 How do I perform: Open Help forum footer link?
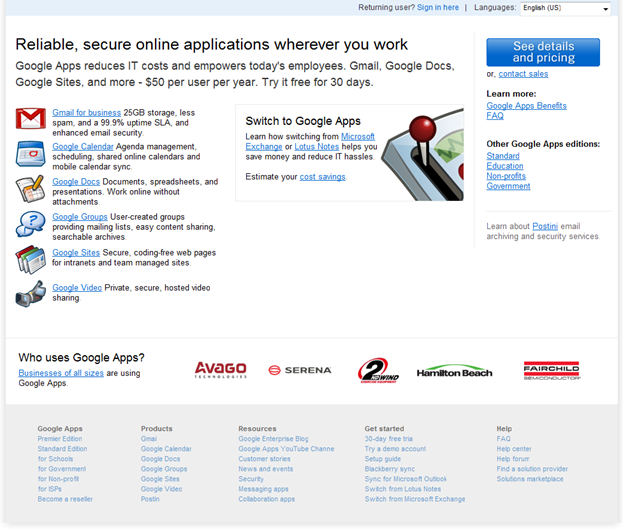pyautogui.click(x=513, y=459)
